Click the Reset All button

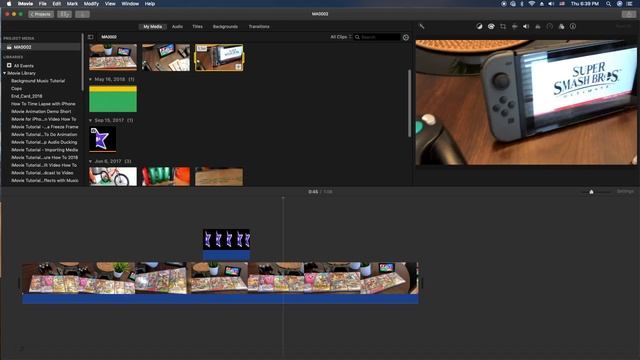click(x=624, y=26)
